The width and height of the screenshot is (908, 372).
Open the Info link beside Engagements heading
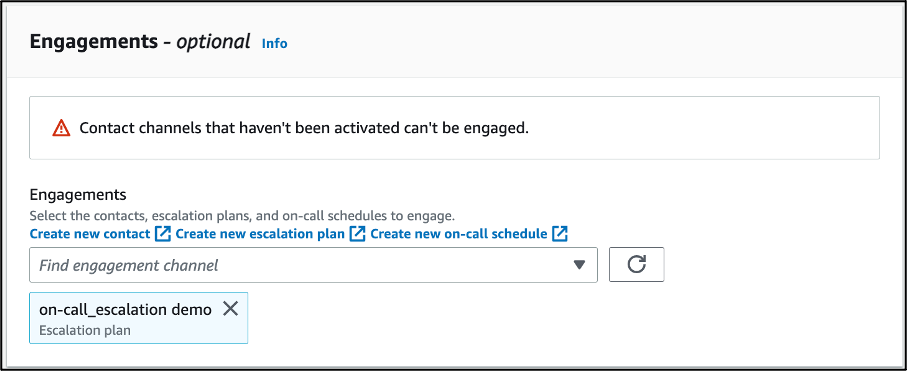tap(274, 43)
